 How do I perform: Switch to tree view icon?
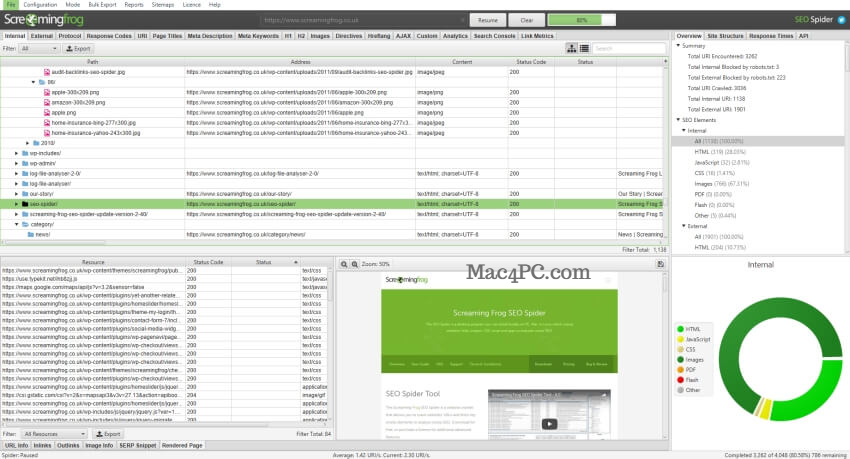pyautogui.click(x=571, y=48)
